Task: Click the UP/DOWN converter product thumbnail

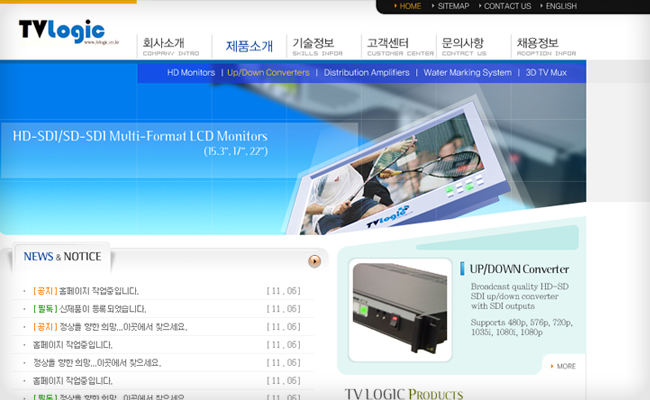Action: coord(400,310)
